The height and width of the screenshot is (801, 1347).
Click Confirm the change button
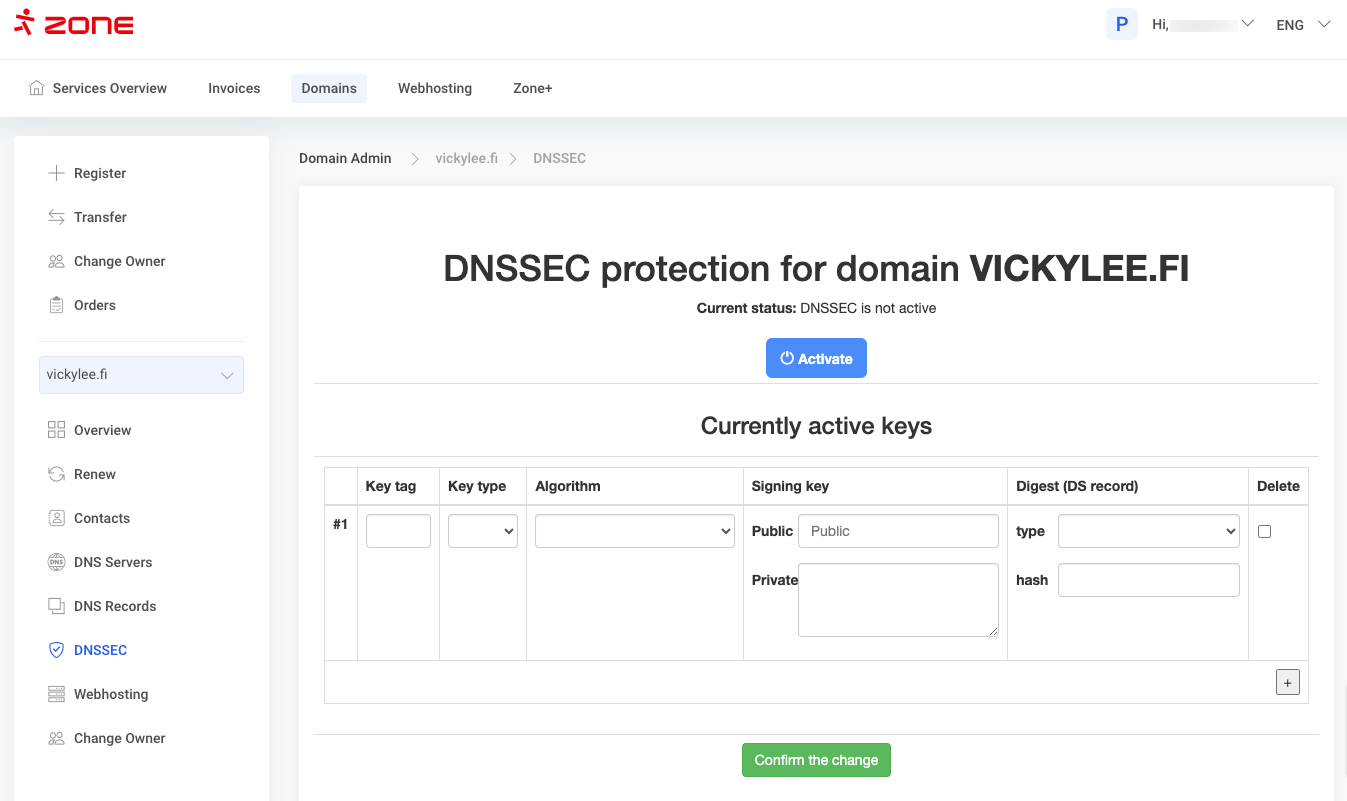point(816,760)
